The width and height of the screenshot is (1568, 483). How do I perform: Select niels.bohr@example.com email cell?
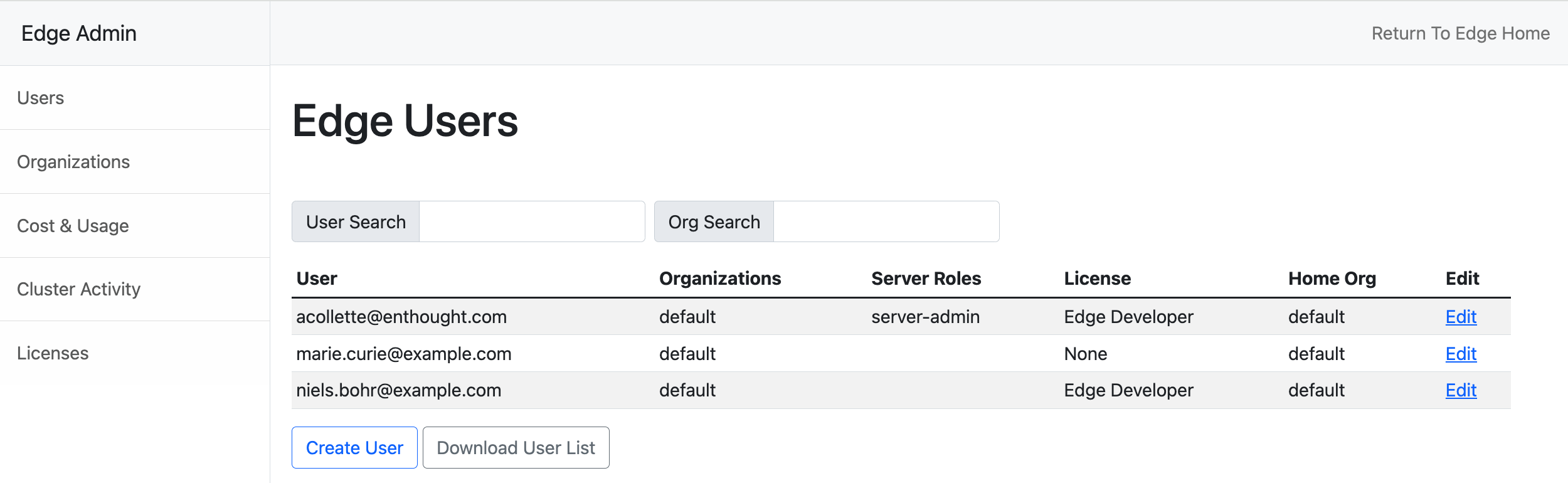click(x=399, y=390)
